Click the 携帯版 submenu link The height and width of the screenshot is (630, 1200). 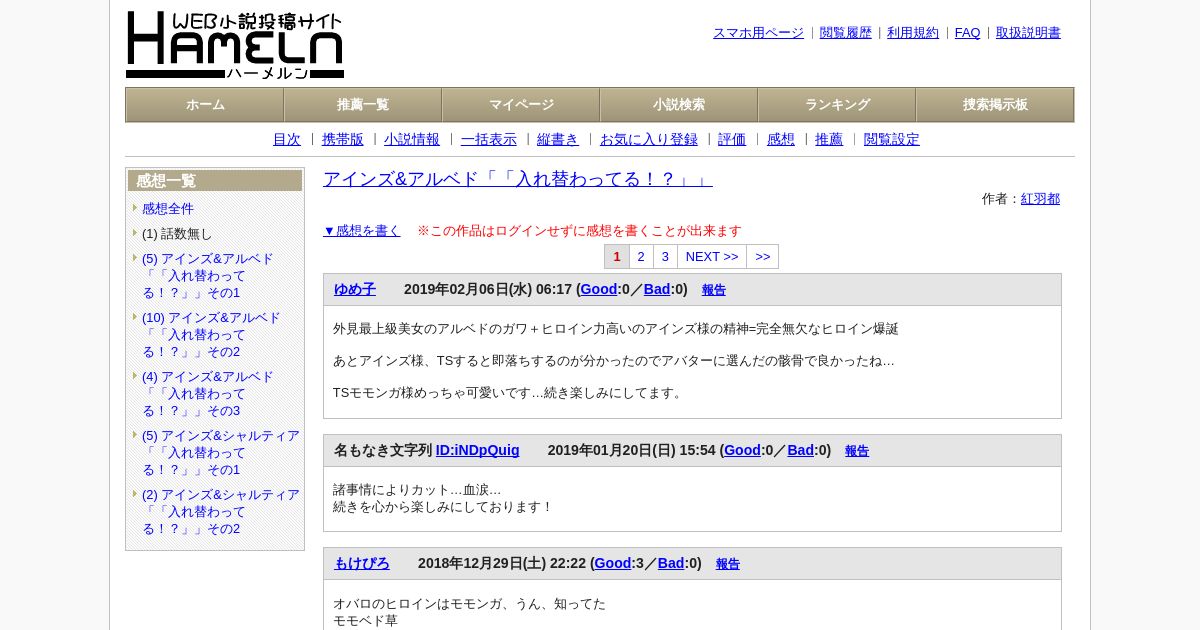[343, 140]
